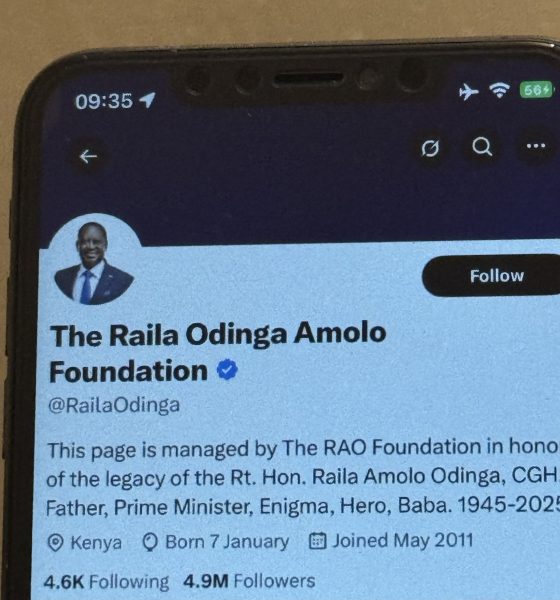Open the Grok slashed-circle icon

(430, 148)
